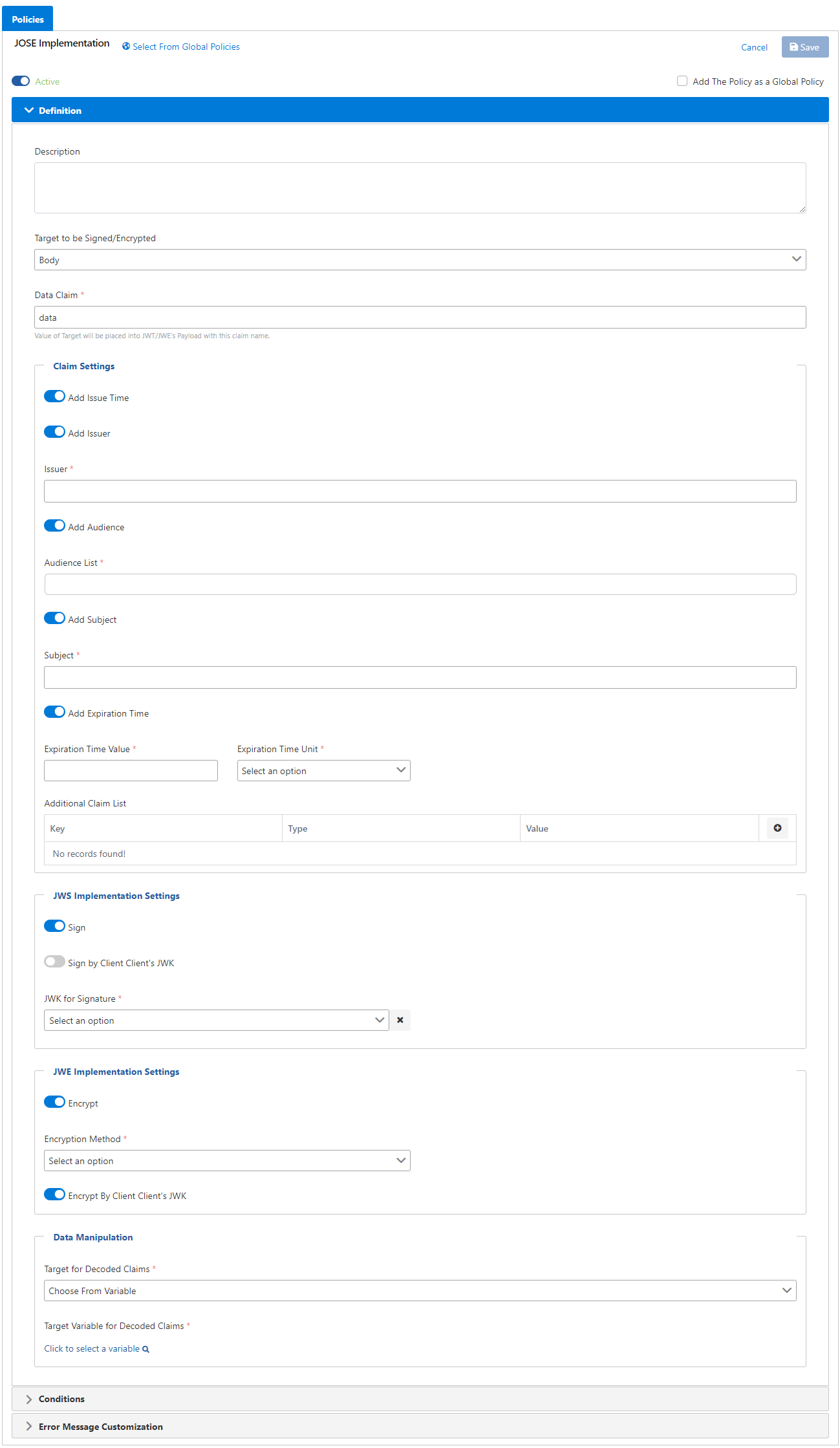The width and height of the screenshot is (840, 1448).
Task: Click the Cancel link
Action: tap(754, 47)
